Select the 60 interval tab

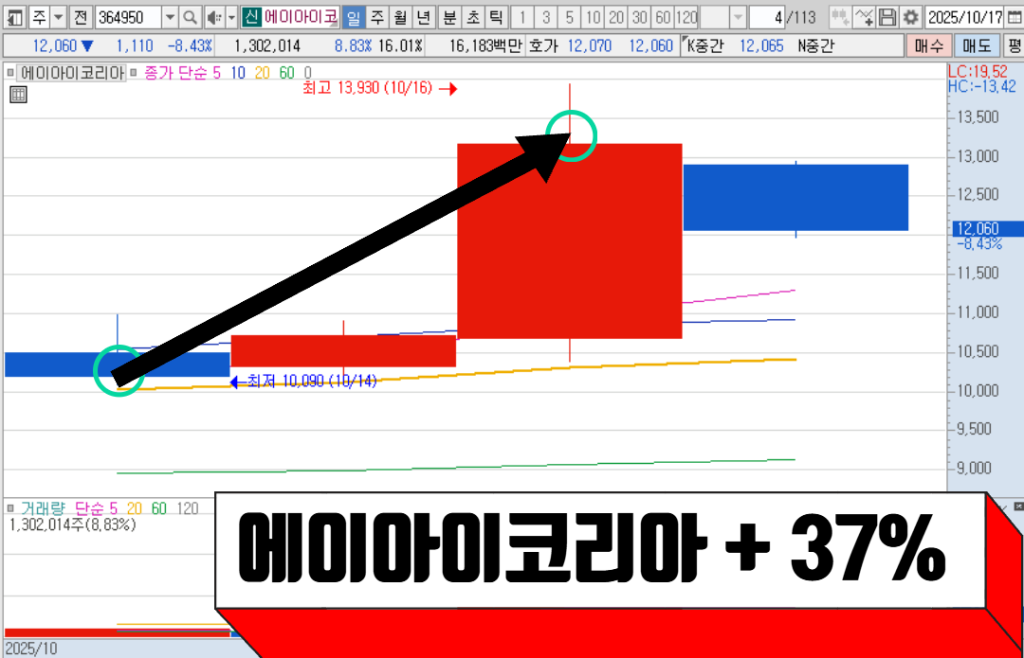click(x=662, y=18)
